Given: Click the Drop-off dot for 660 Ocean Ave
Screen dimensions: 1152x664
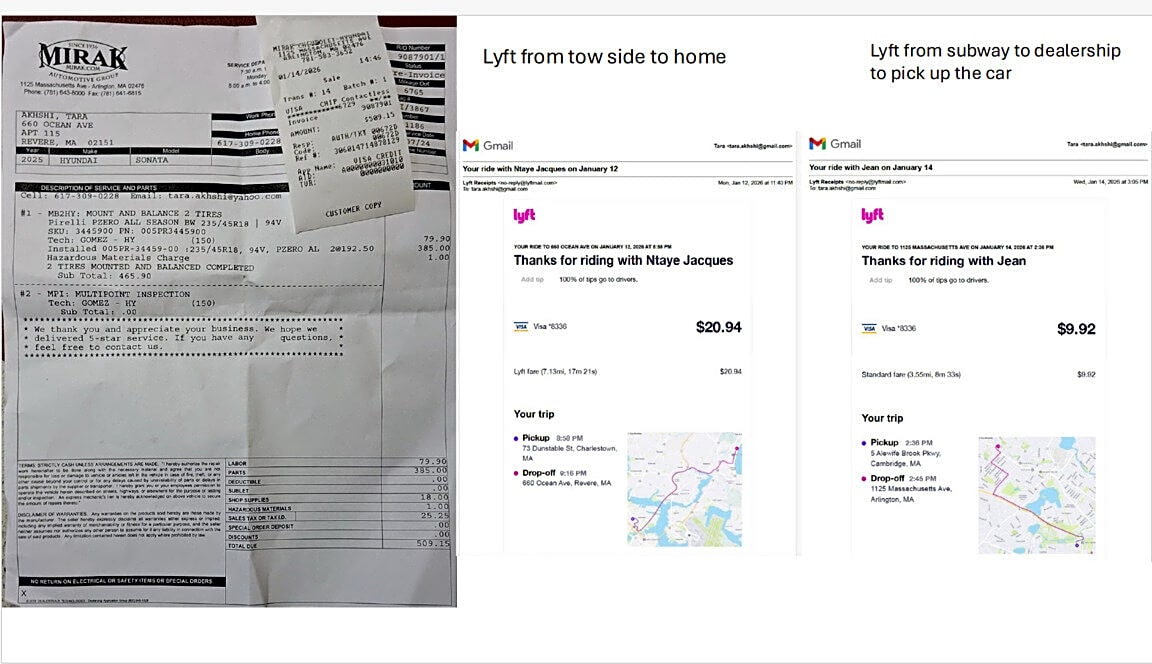Looking at the screenshot, I should 516,473.
